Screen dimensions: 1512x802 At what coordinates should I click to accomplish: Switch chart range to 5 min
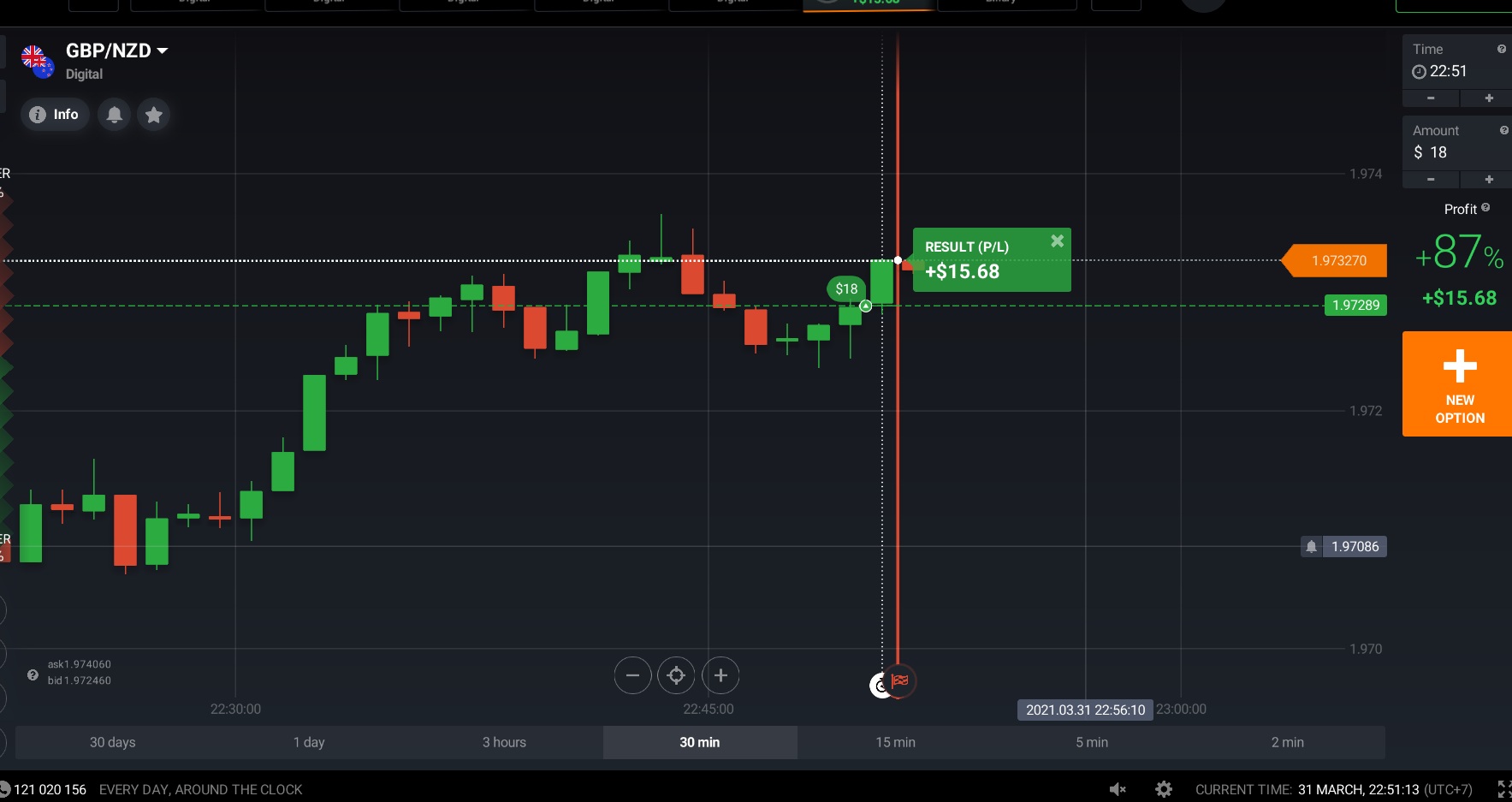tap(1092, 742)
